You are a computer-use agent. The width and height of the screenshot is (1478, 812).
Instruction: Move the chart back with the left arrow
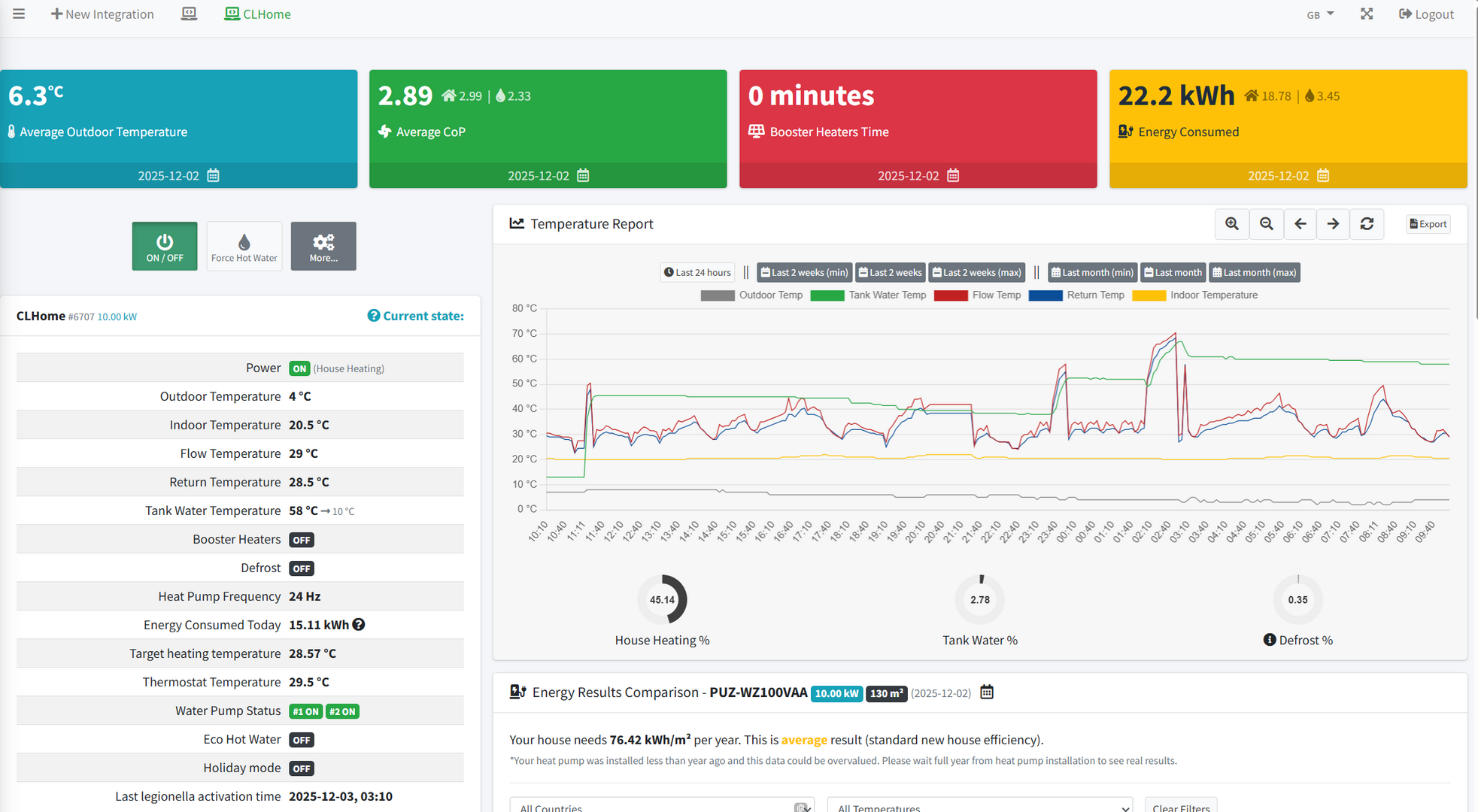click(1300, 224)
